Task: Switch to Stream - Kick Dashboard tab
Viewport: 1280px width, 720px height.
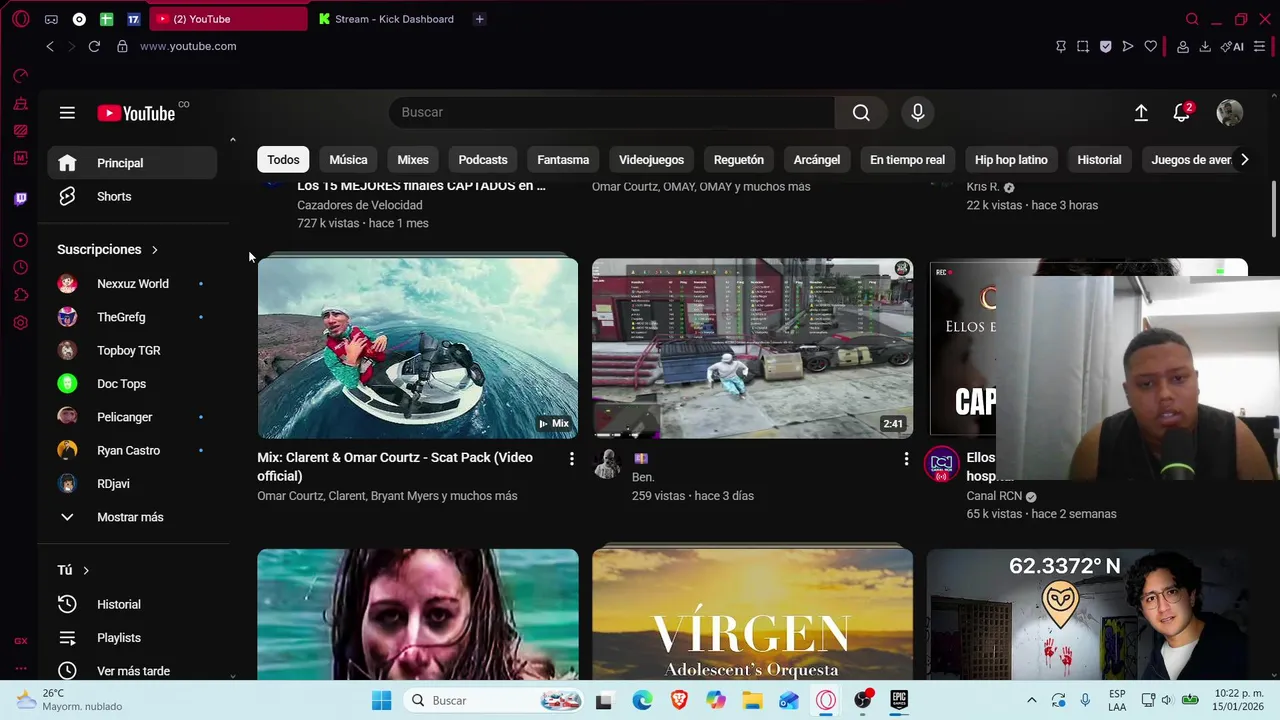Action: 388,19
